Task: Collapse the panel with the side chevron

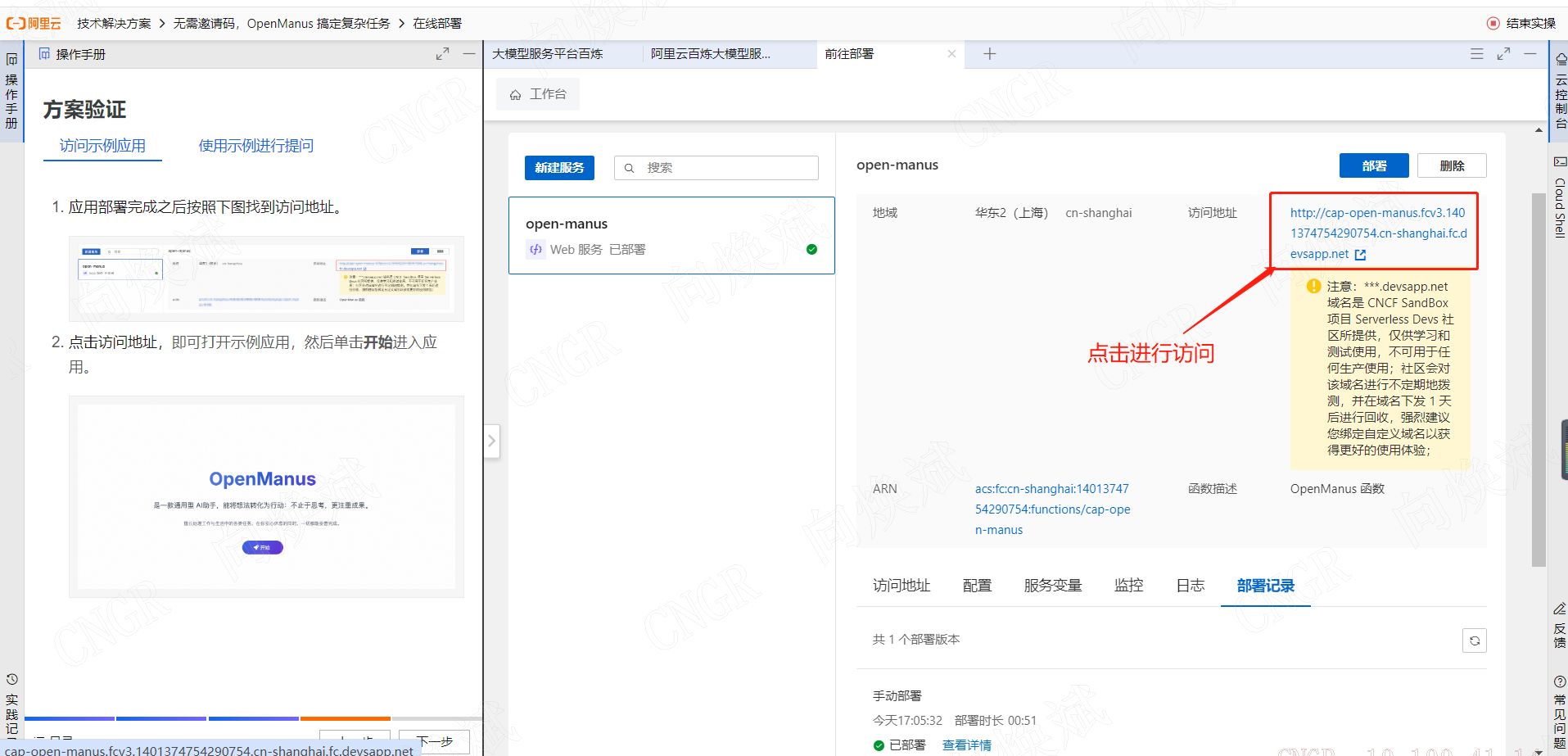Action: 491,441
